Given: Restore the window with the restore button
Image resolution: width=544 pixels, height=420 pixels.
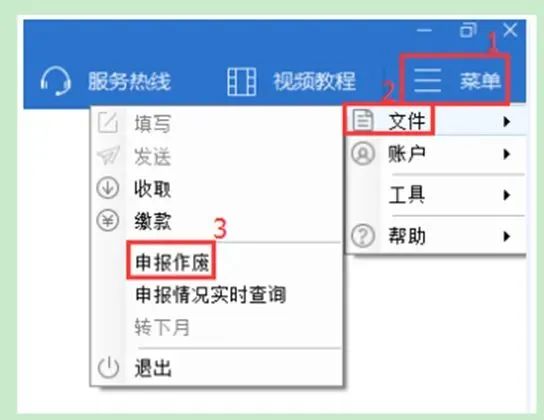Looking at the screenshot, I should point(468,30).
